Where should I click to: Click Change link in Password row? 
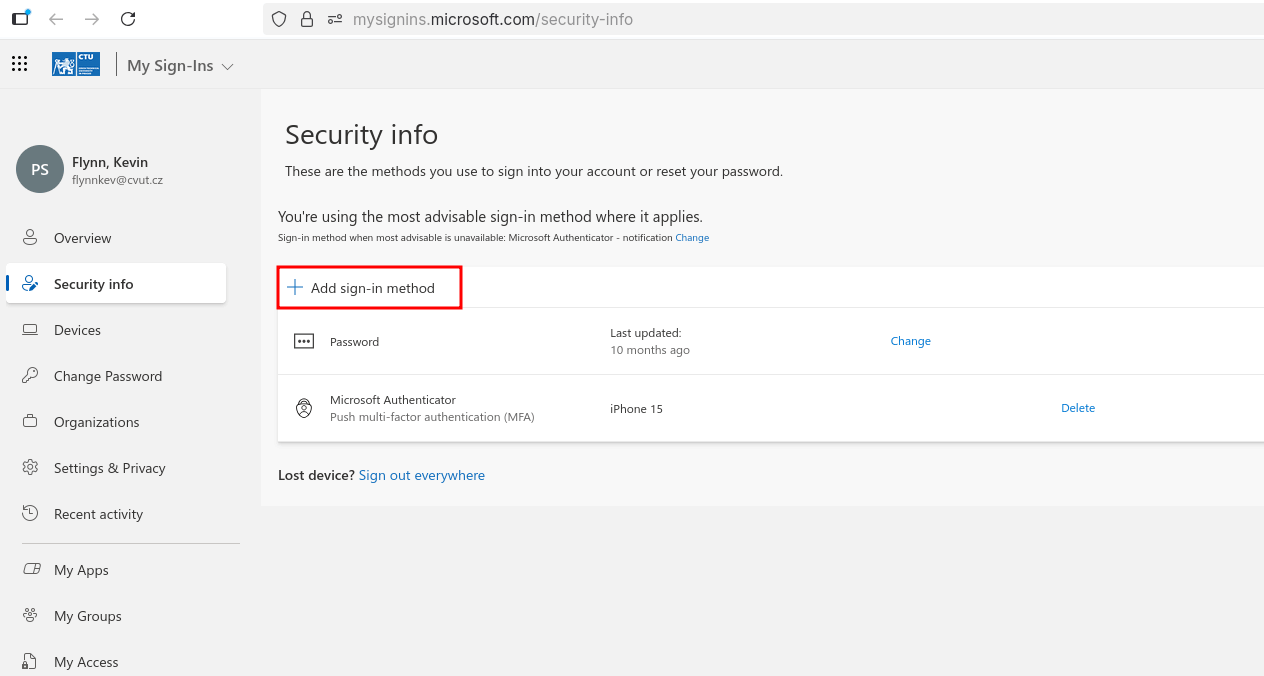(910, 341)
